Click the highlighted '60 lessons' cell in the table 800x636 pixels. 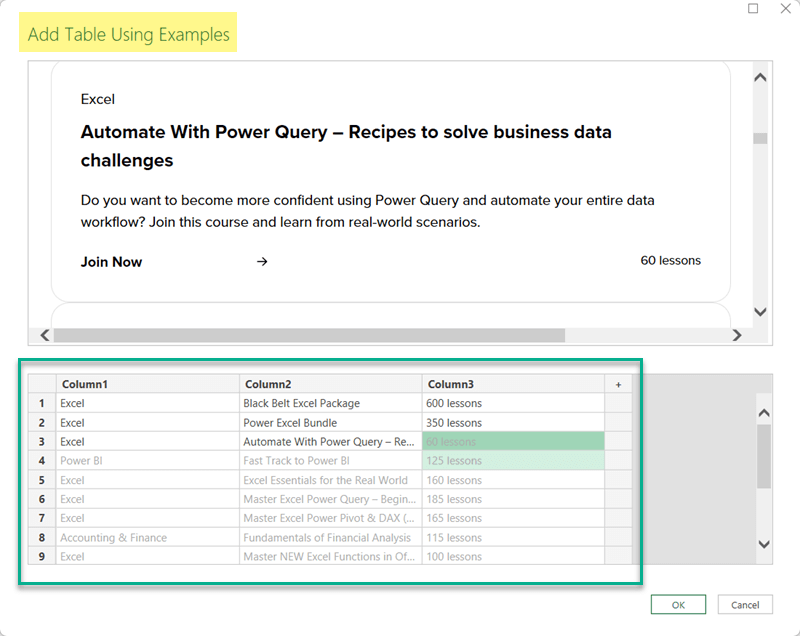513,442
